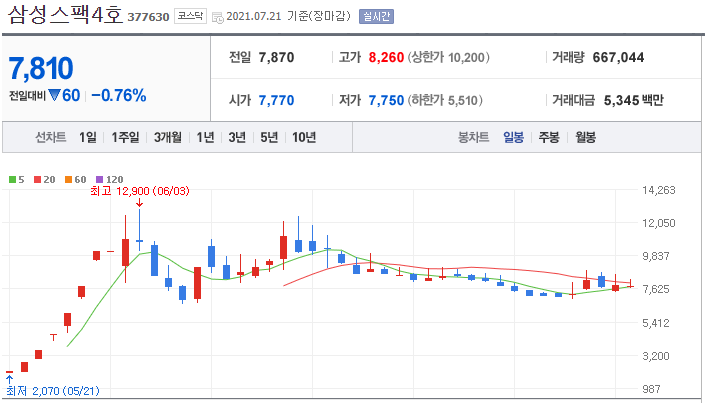Click the y-axis label 12,050

(x=659, y=223)
